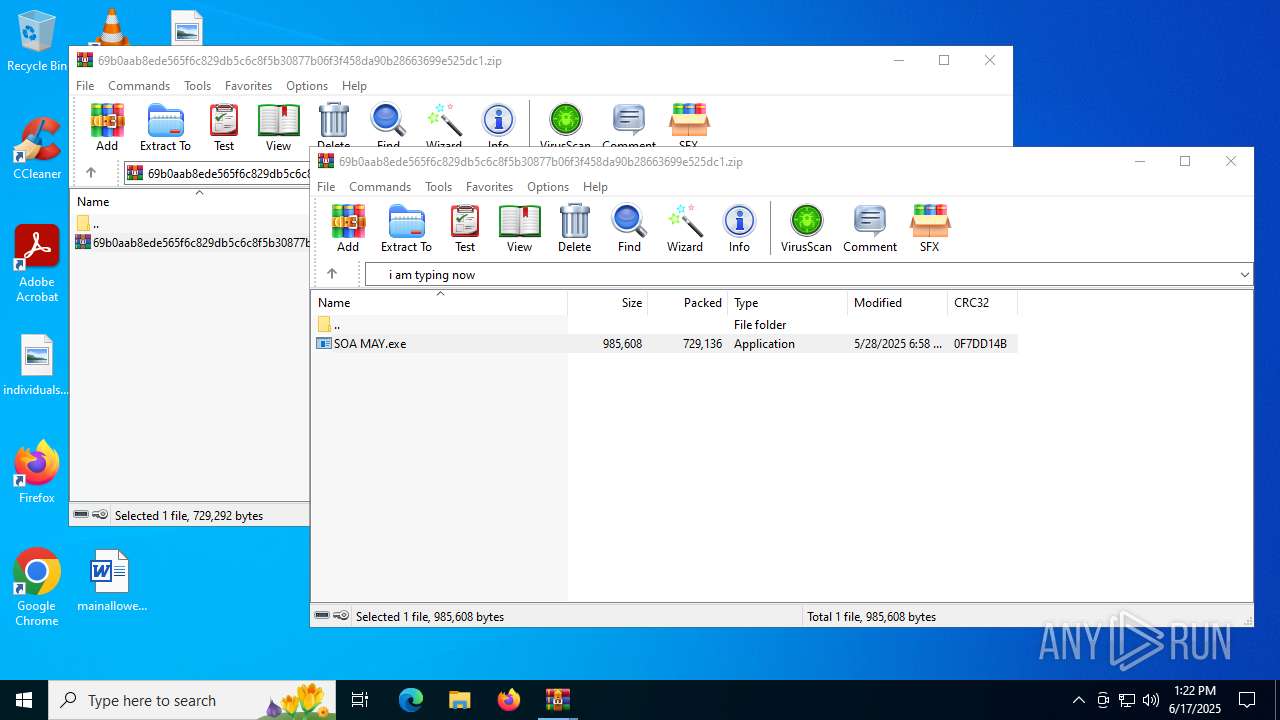Click SFX icon in back WinRAR window
This screenshot has width=1280, height=720.
click(689, 124)
